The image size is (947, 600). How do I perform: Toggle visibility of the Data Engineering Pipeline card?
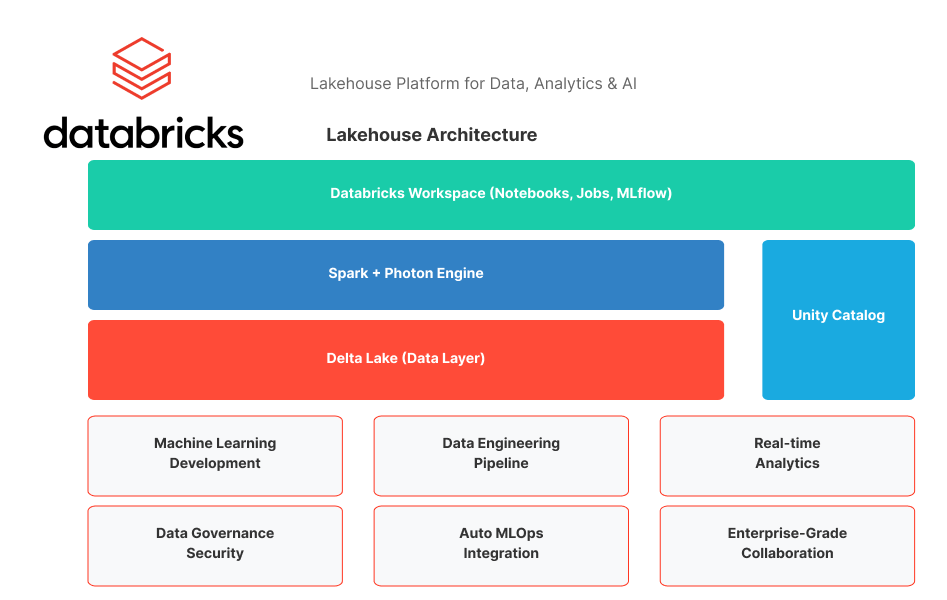click(x=501, y=455)
